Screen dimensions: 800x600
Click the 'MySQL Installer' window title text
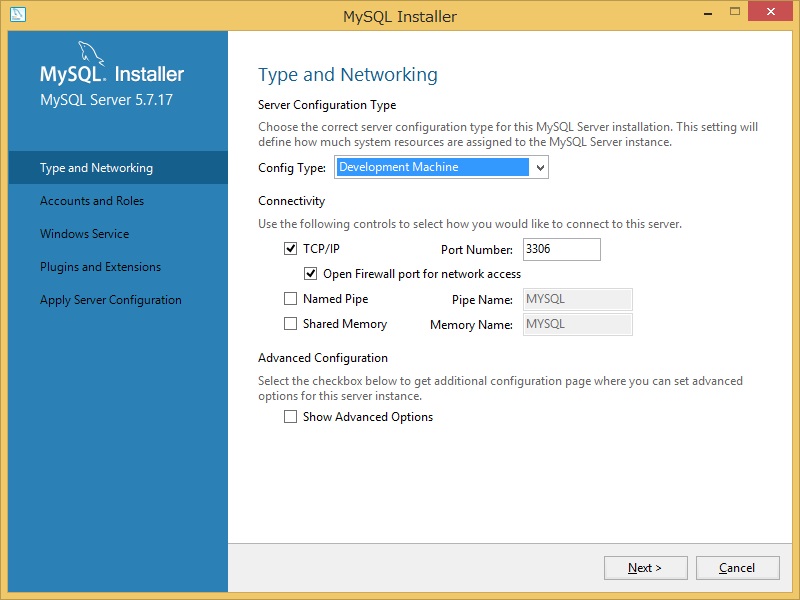tap(399, 16)
